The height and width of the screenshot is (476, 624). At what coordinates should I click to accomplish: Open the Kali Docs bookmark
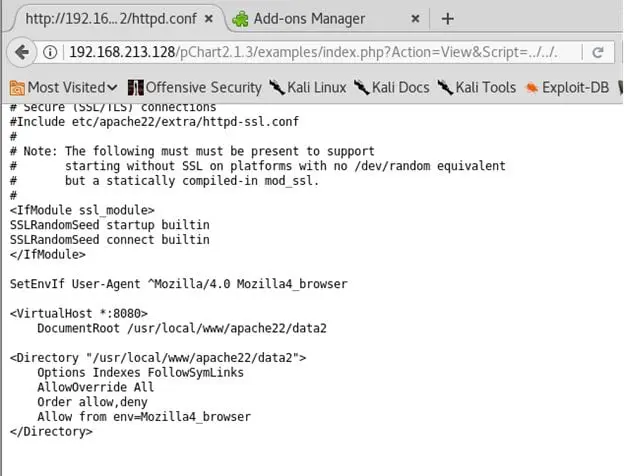(392, 87)
